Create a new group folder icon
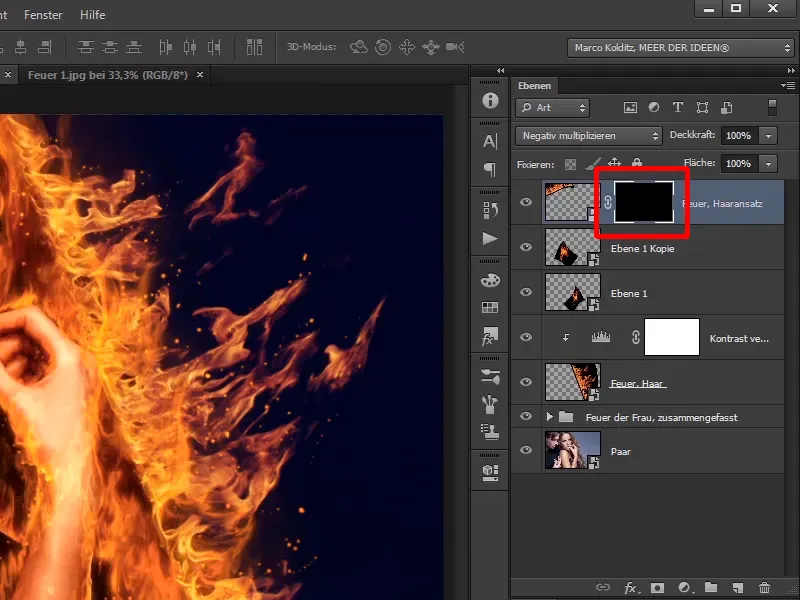 (711, 588)
